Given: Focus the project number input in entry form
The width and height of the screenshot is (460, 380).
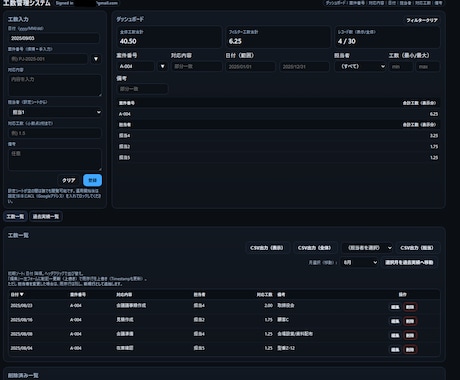Looking at the screenshot, I should pyautogui.click(x=48, y=59).
